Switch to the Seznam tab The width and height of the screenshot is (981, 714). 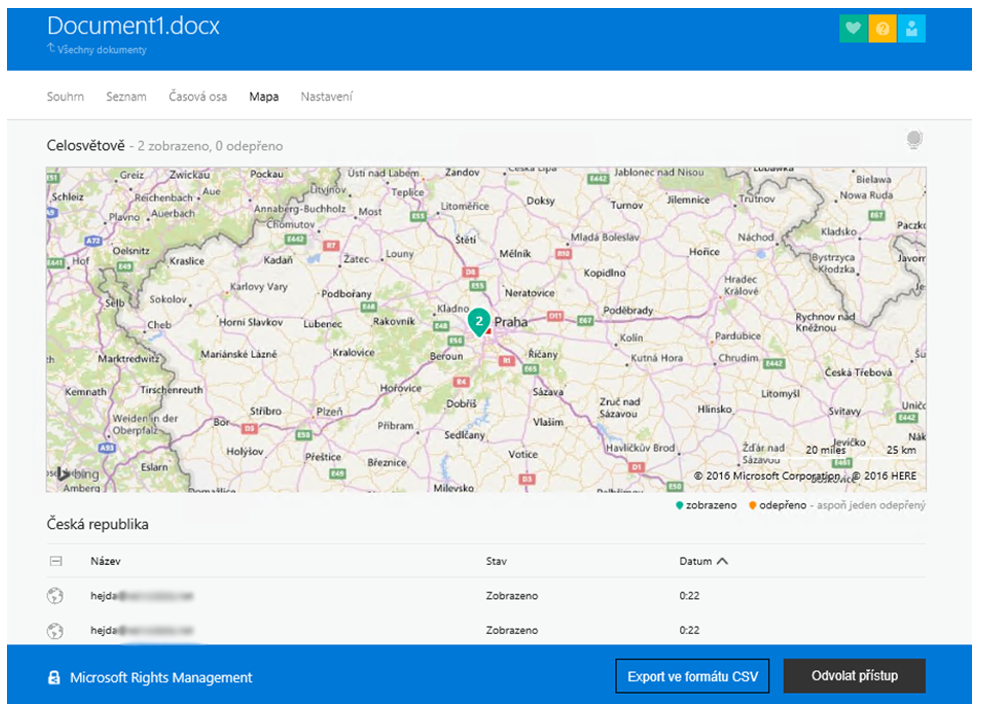pyautogui.click(x=126, y=96)
